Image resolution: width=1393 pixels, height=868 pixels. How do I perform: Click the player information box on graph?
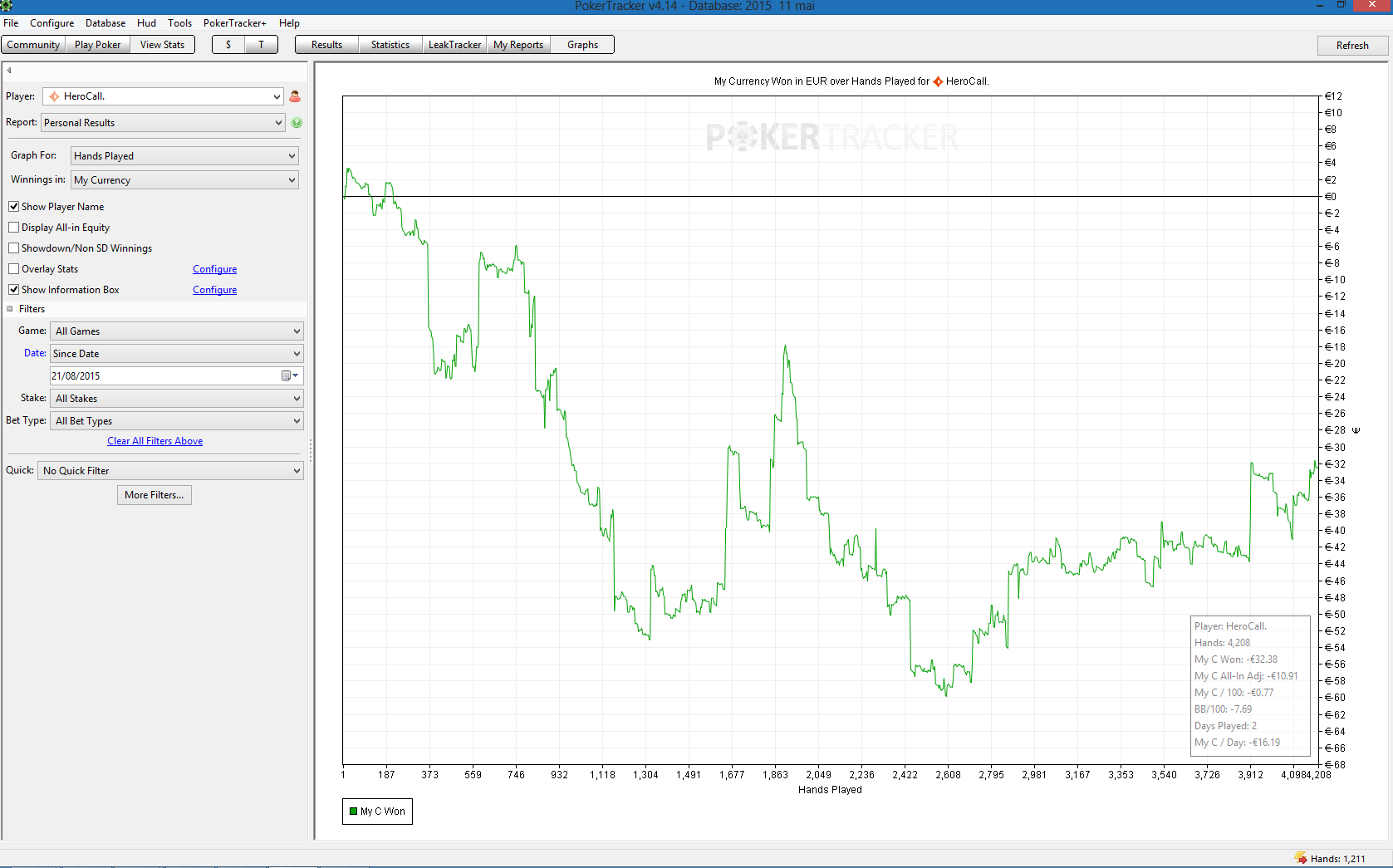(1250, 684)
